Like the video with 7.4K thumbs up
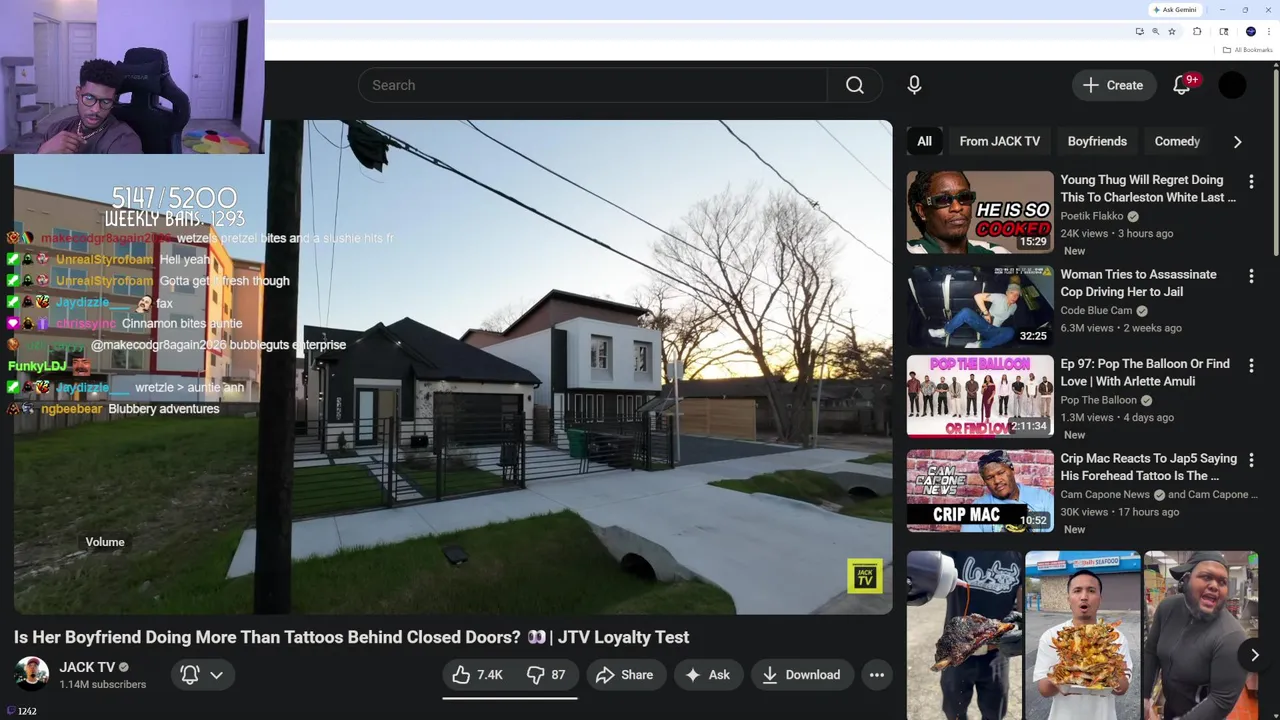Viewport: 1280px width, 720px height. tap(478, 675)
